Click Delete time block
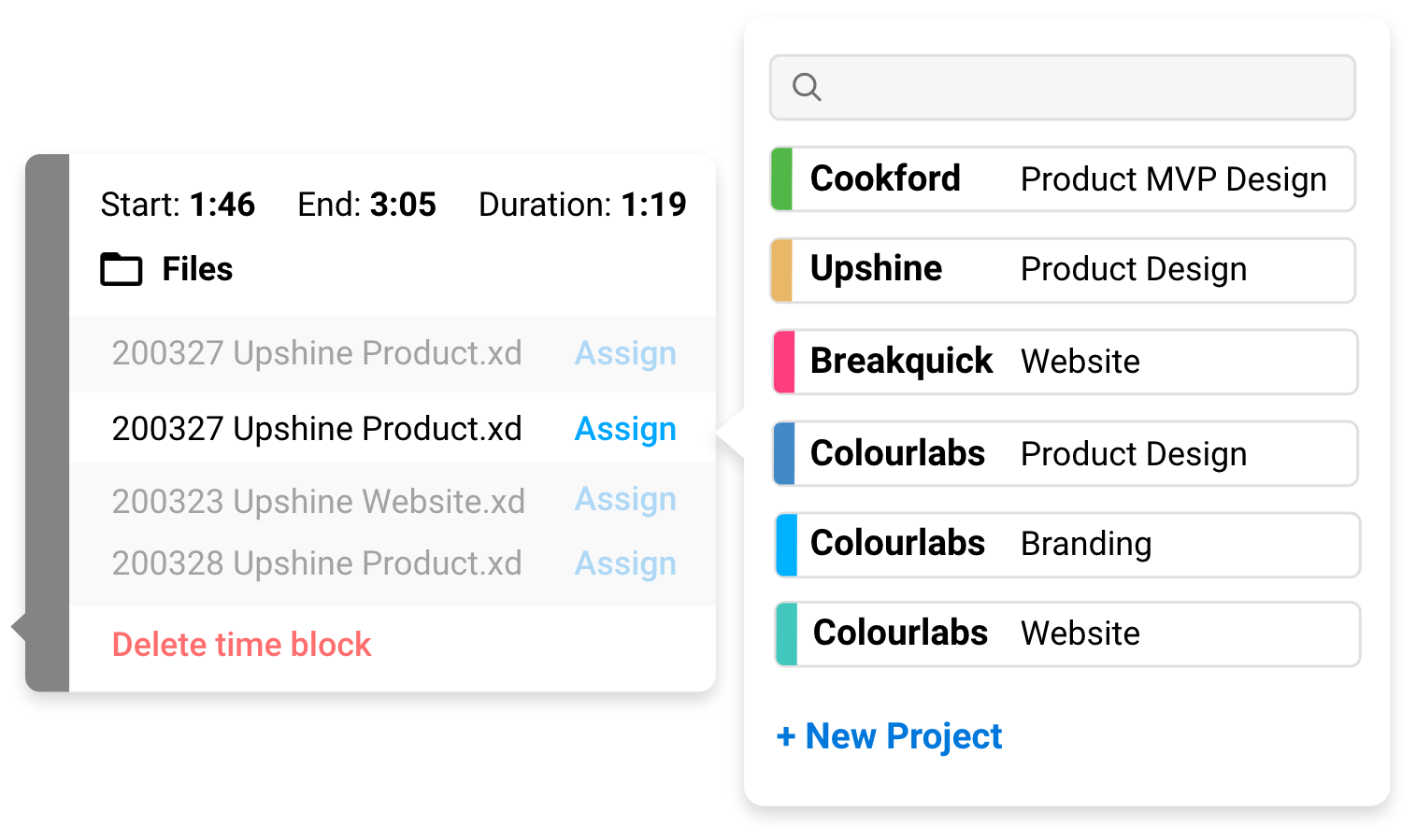1416x840 pixels. (241, 644)
